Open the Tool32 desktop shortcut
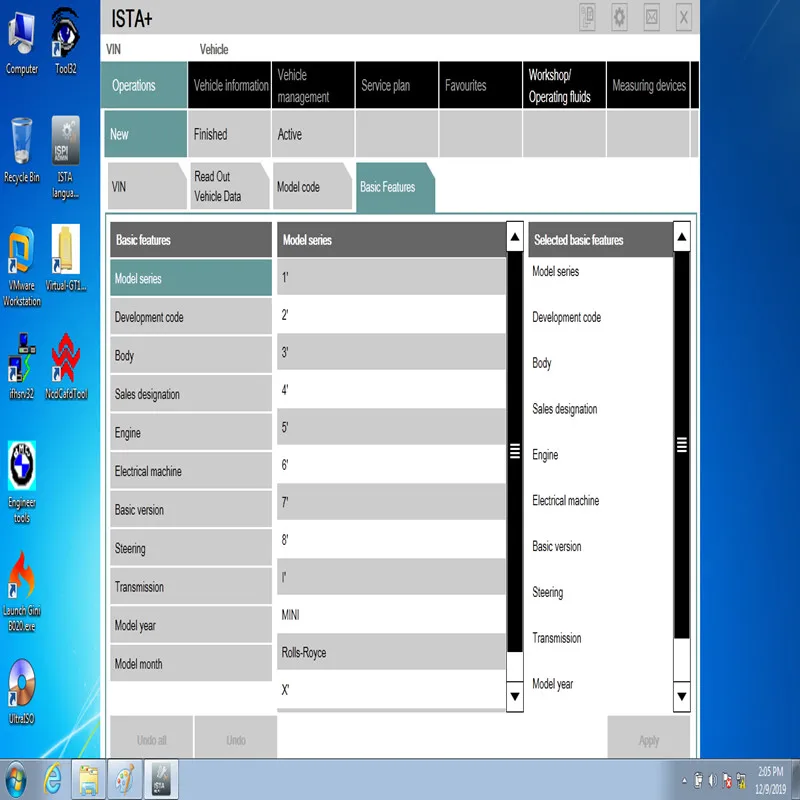Screen dimensions: 800x800 click(x=65, y=42)
